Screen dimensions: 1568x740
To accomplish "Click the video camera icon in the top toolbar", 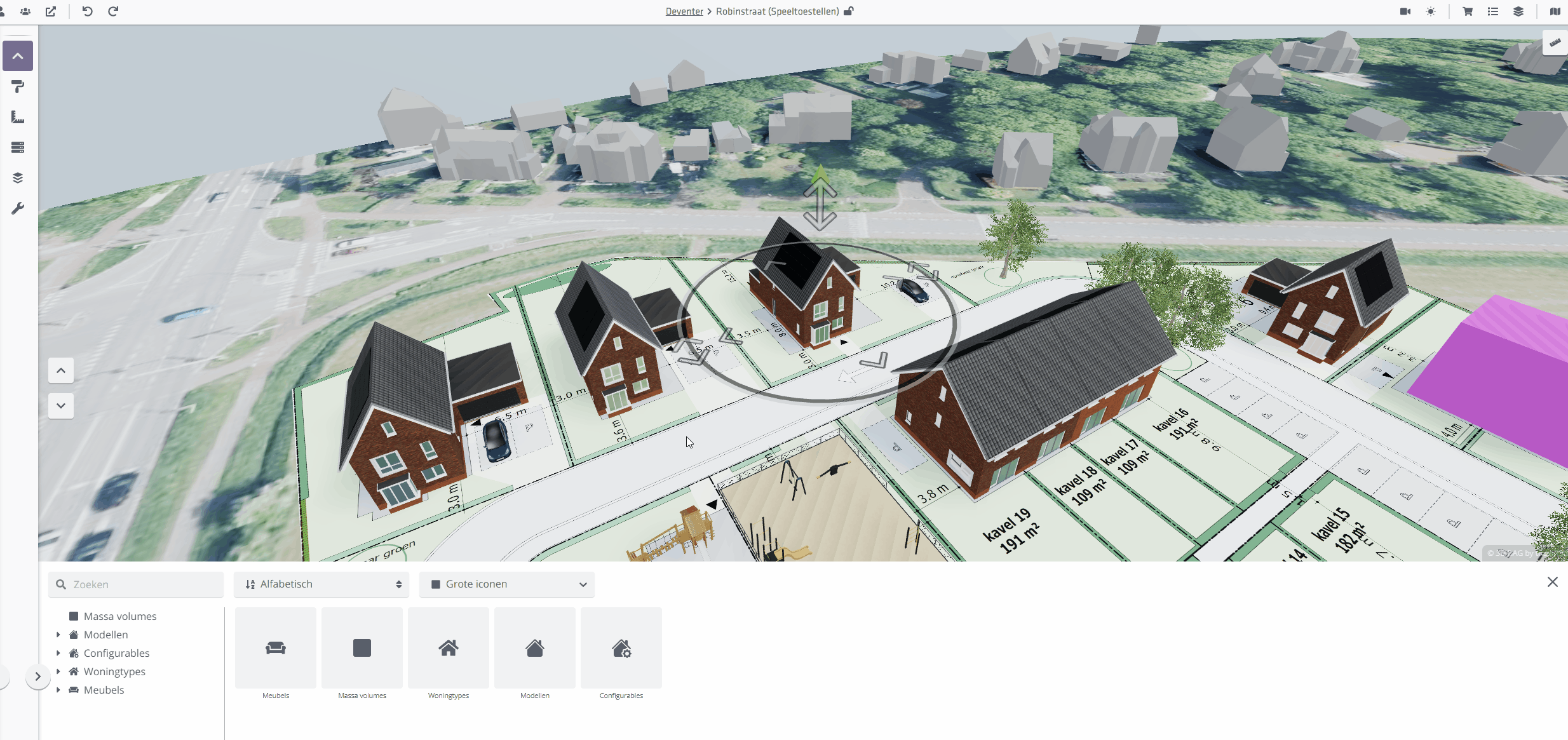I will coord(1405,11).
